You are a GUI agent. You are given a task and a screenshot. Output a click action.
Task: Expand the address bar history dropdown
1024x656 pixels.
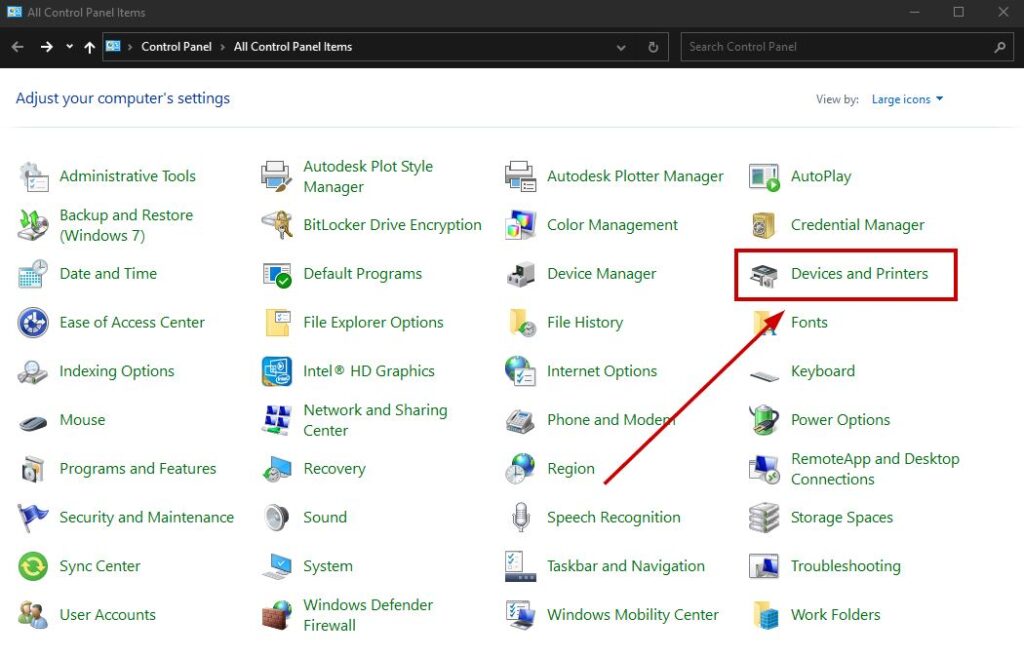(x=621, y=47)
